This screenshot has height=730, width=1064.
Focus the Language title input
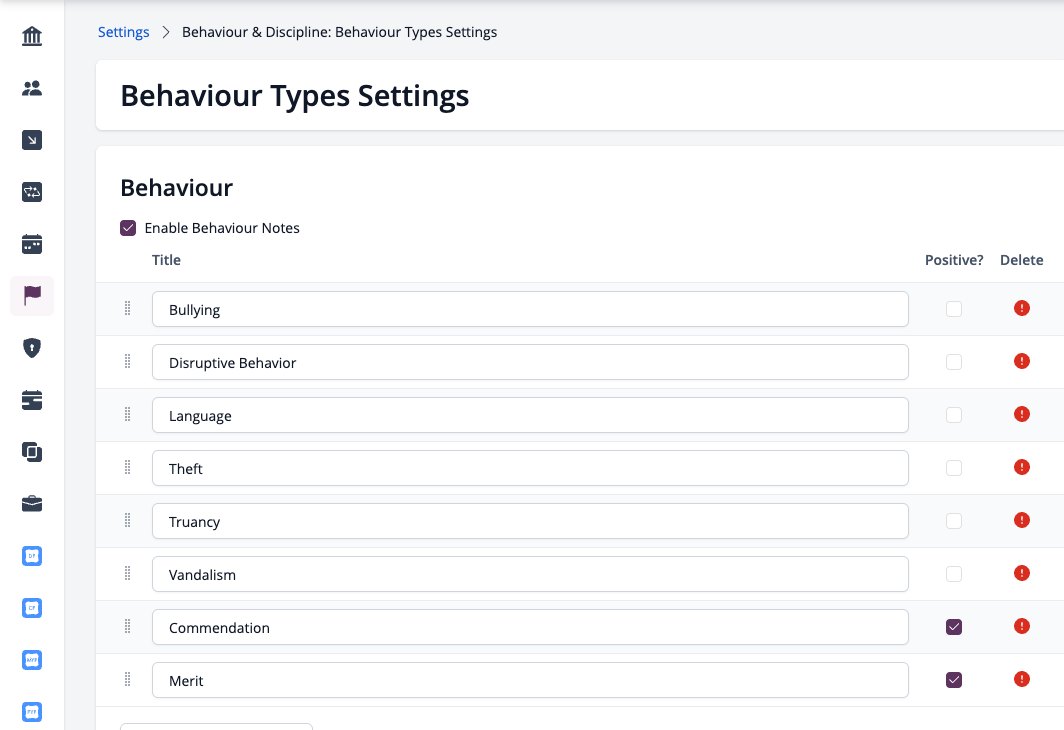coord(530,415)
